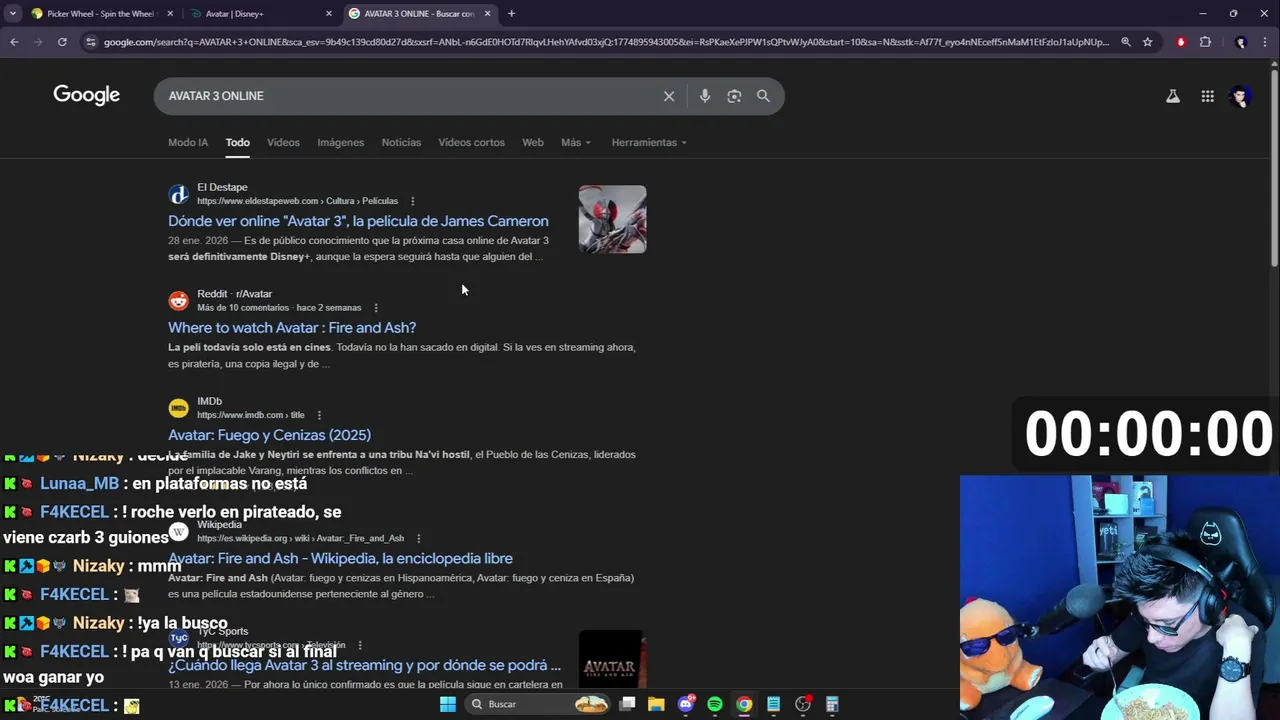Open the TyC Sports result options menu

(x=360, y=645)
